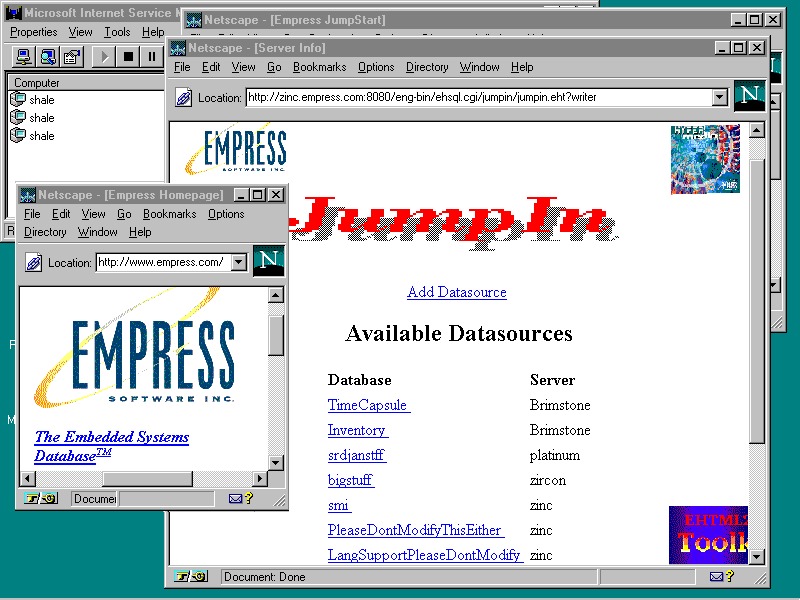
Task: Click the Connect to Server toolbar icon
Action: tap(21, 57)
